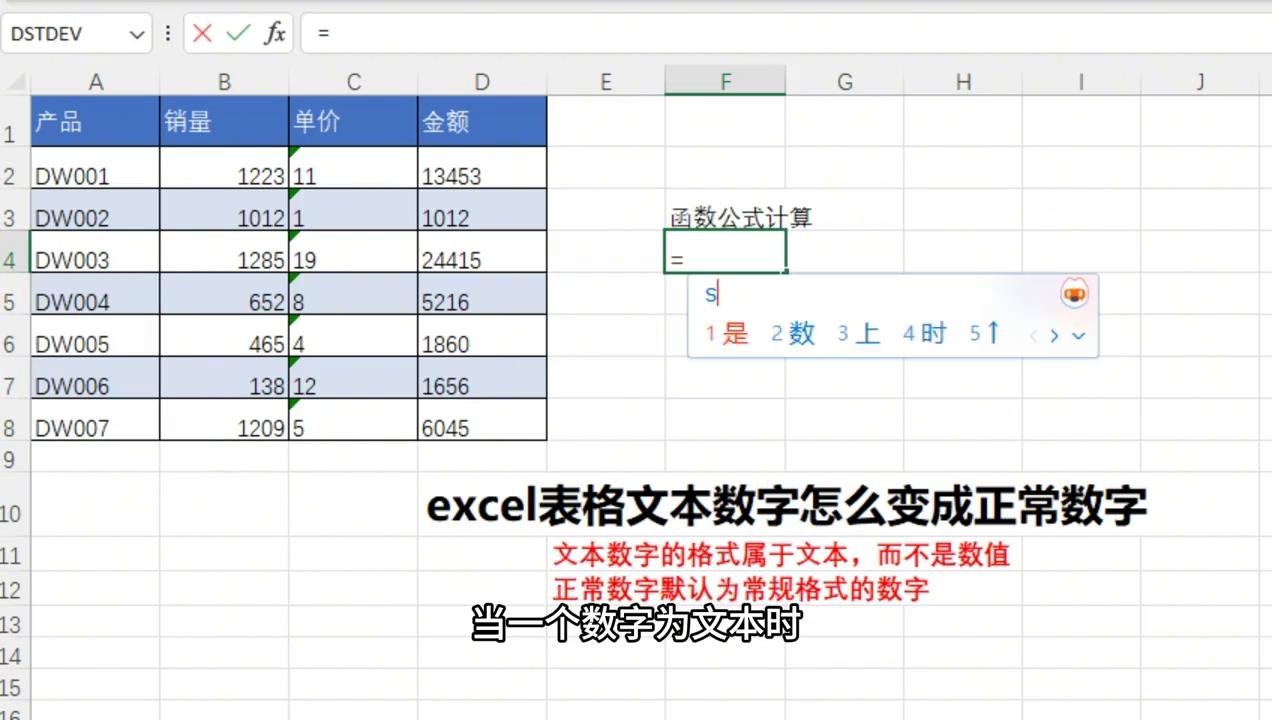Select cell containing DW004
Image resolution: width=1272 pixels, height=720 pixels.
[95, 294]
